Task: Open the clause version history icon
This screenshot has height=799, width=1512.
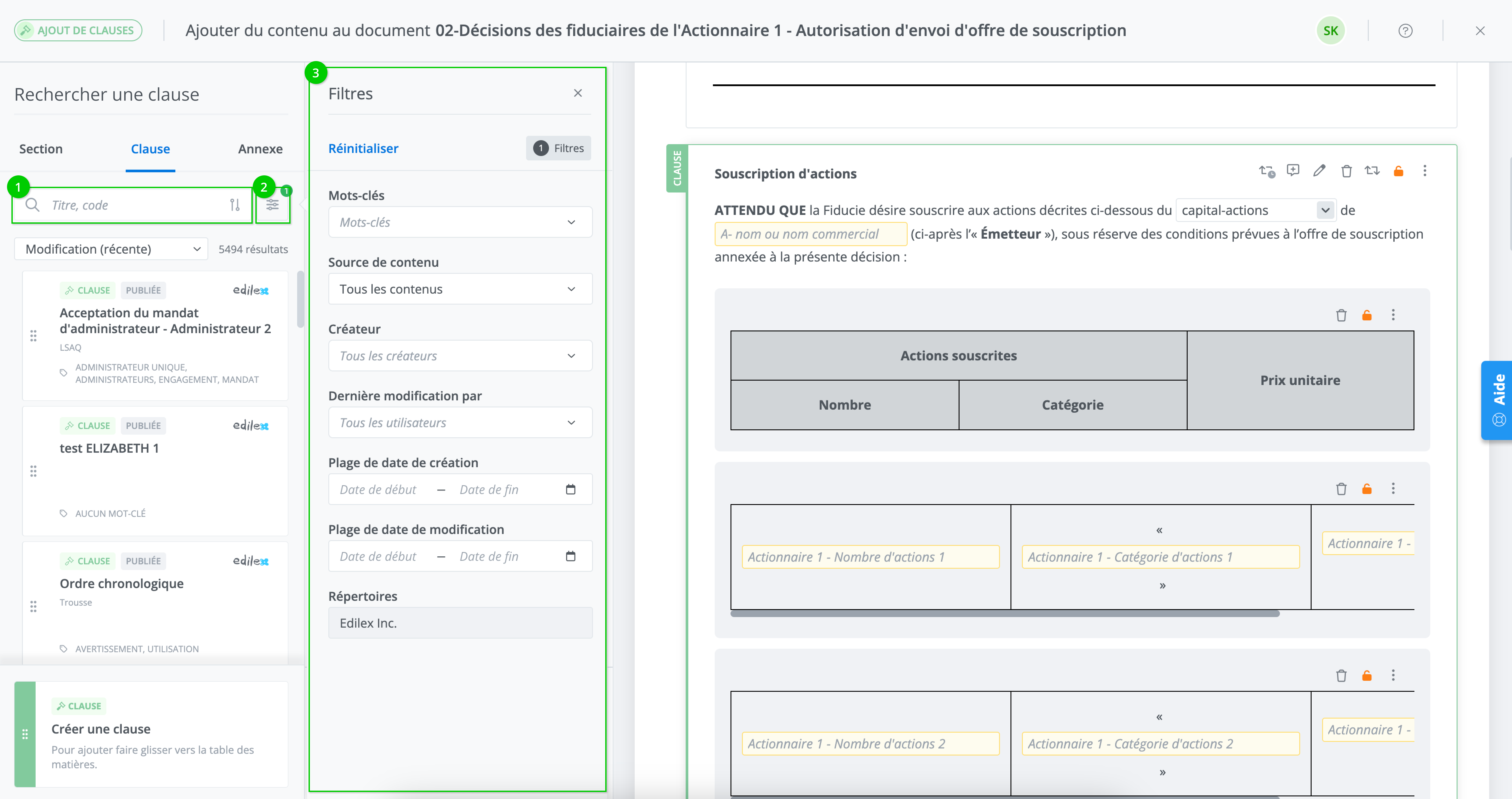Action: pos(1267,171)
